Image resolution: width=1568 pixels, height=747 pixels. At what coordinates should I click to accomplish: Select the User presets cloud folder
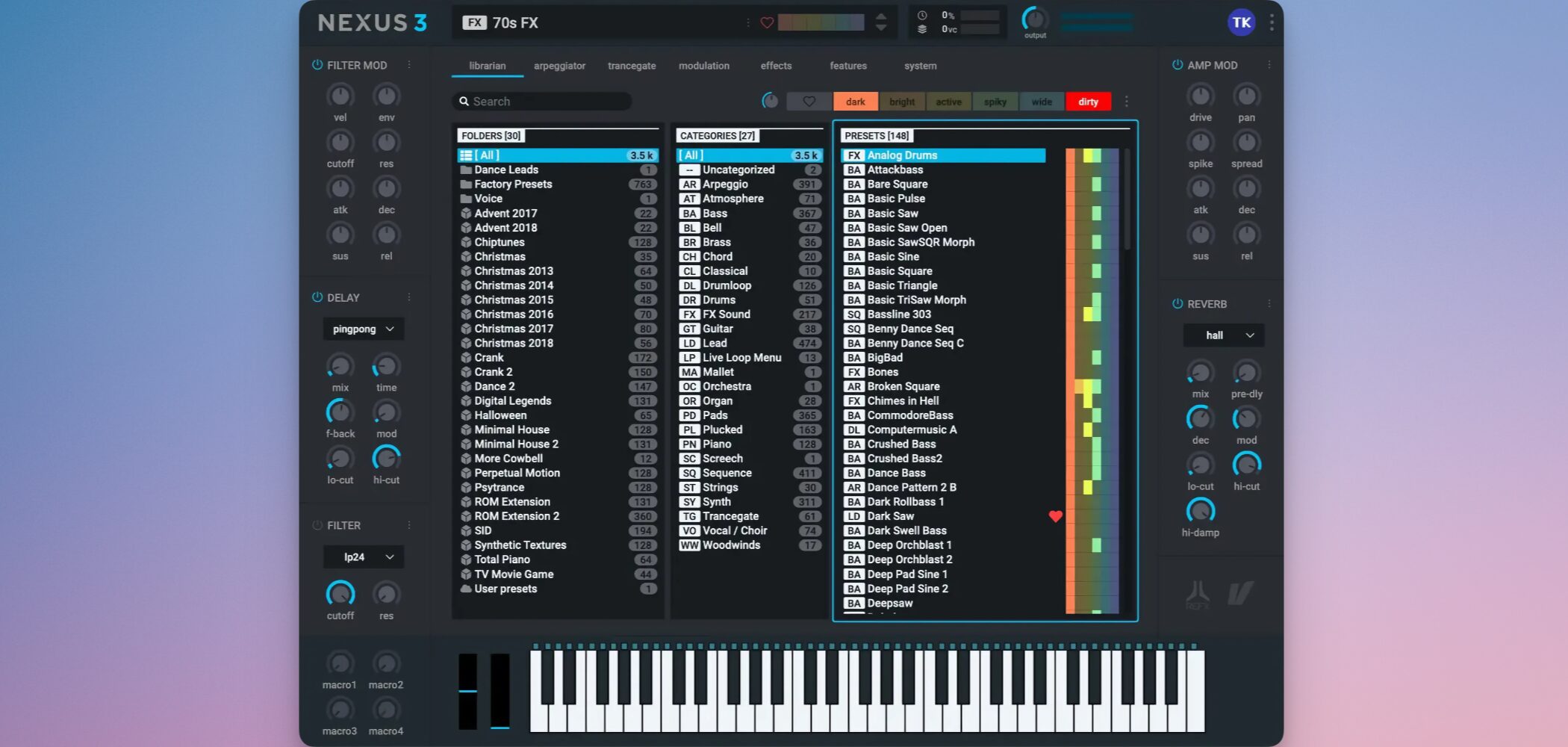(558, 589)
